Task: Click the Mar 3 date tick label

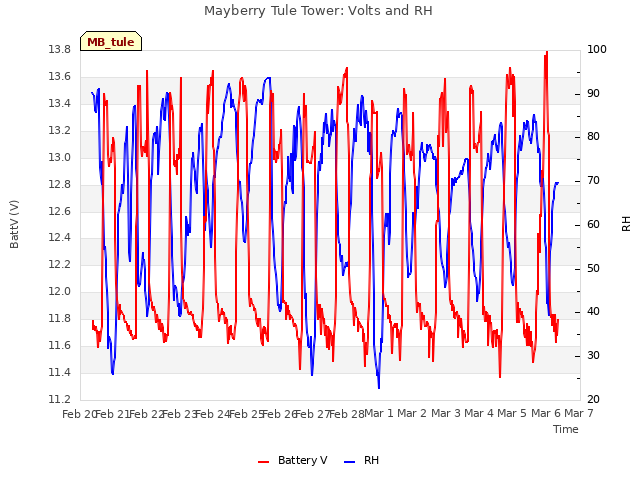Action: 446,413
